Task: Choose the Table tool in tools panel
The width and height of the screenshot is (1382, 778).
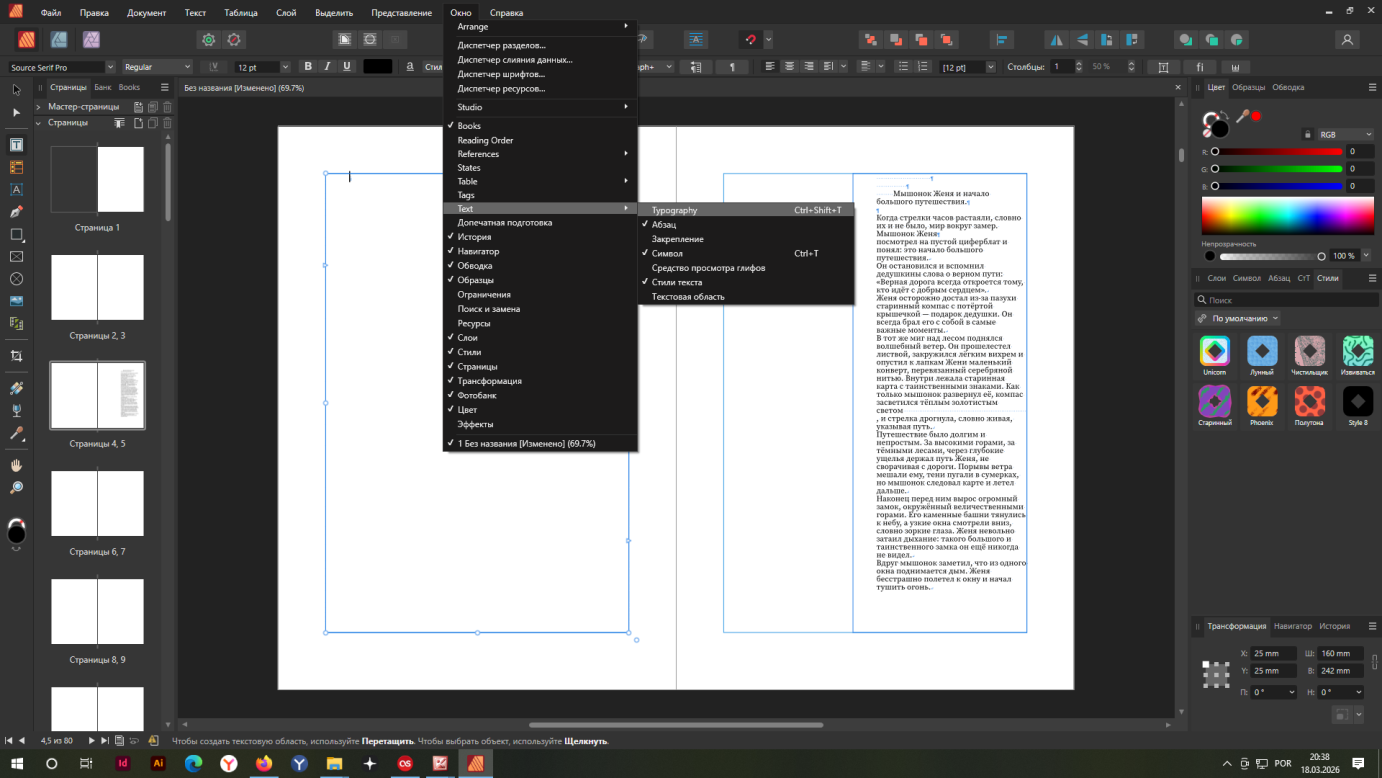Action: [16, 168]
